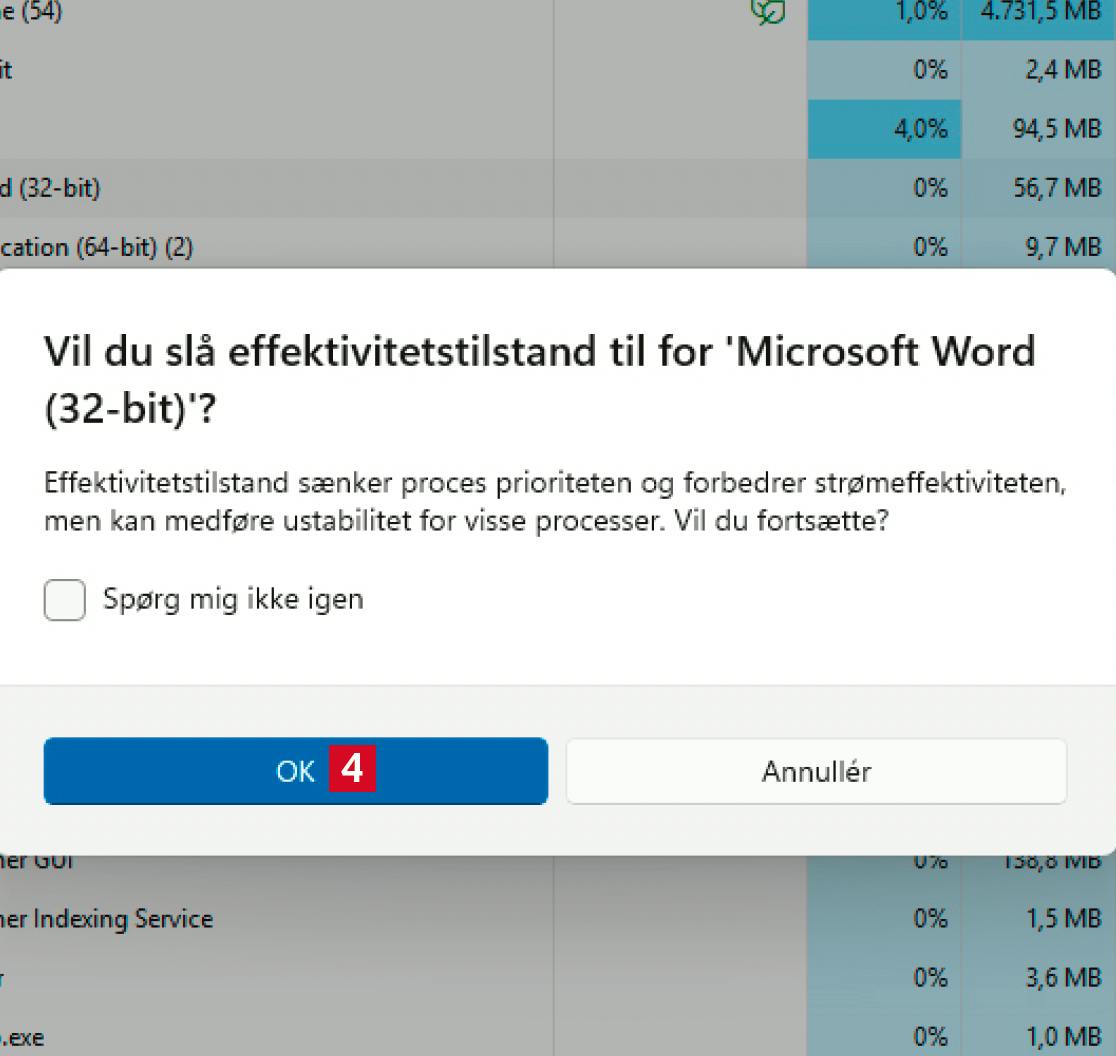Confirm efficiency mode with OK button
The width and height of the screenshot is (1116, 1056).
click(x=295, y=771)
